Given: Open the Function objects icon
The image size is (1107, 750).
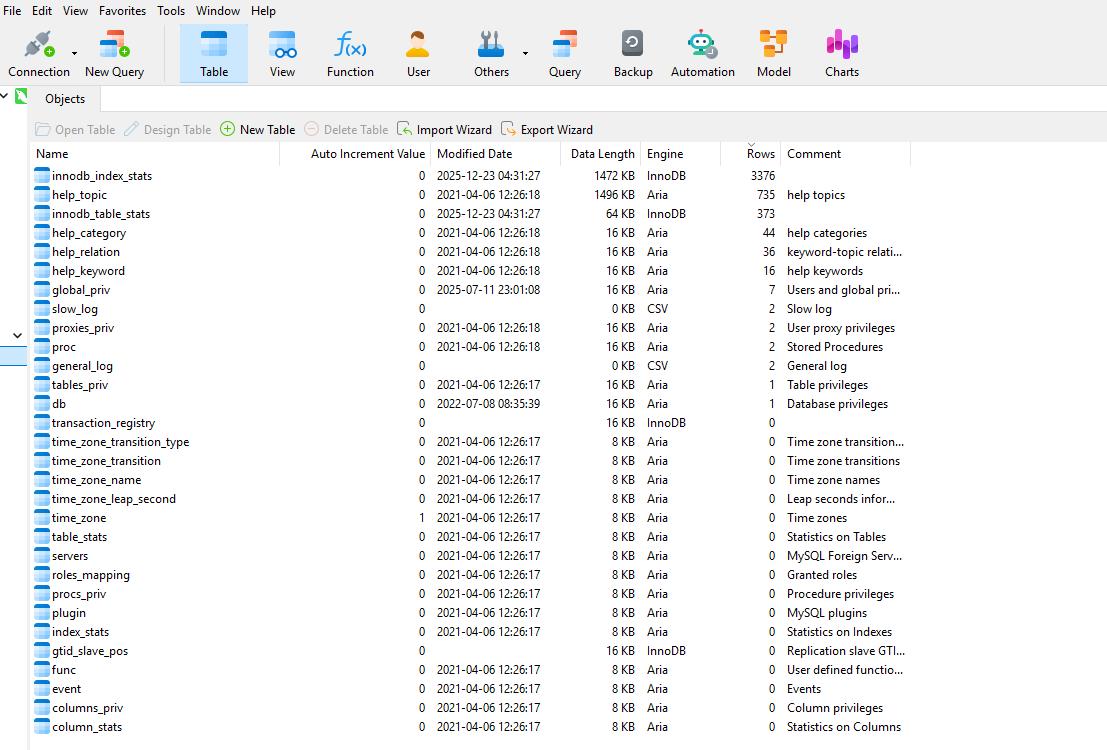Looking at the screenshot, I should click(350, 53).
